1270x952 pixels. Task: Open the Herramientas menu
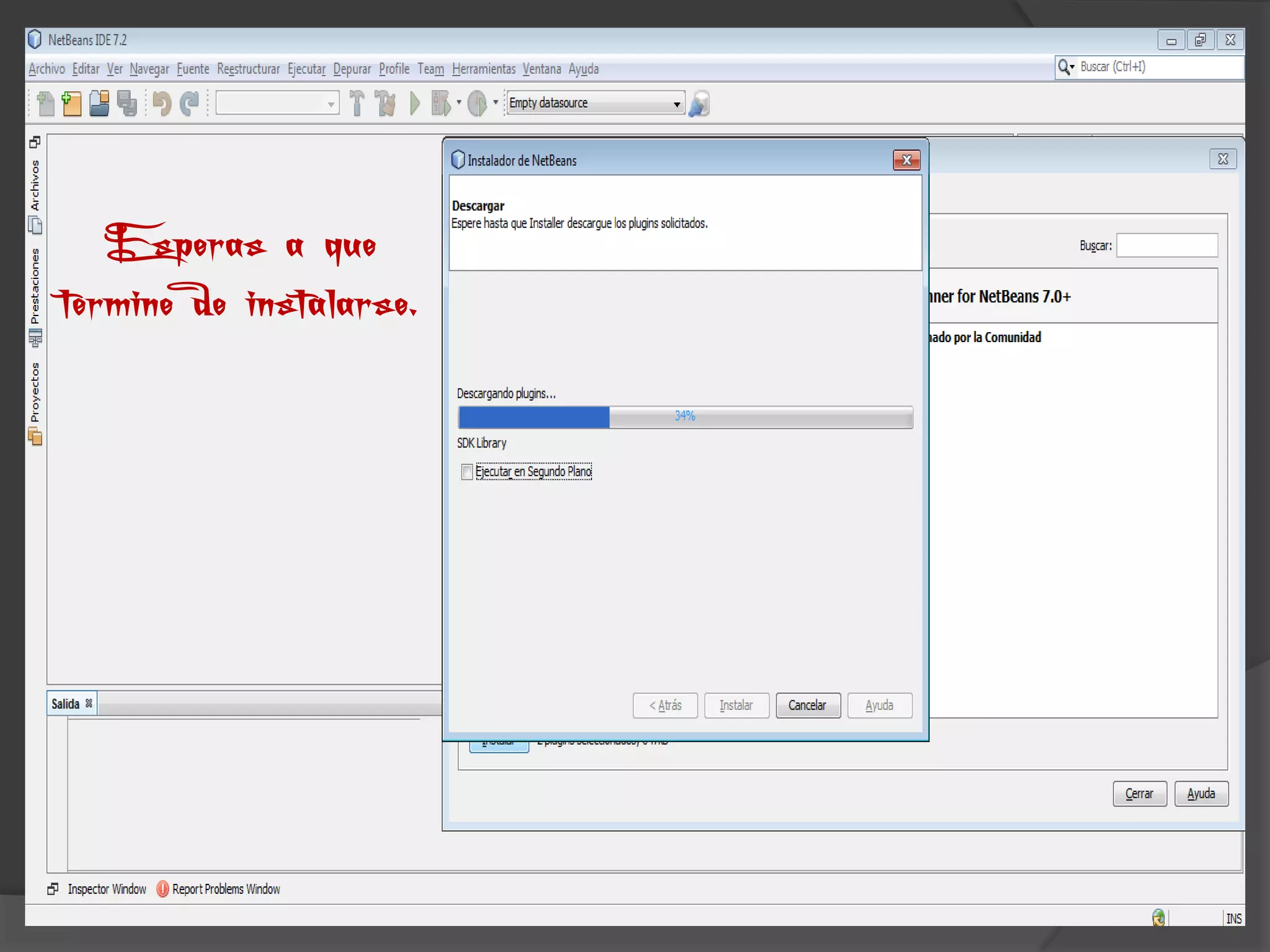[x=483, y=69]
